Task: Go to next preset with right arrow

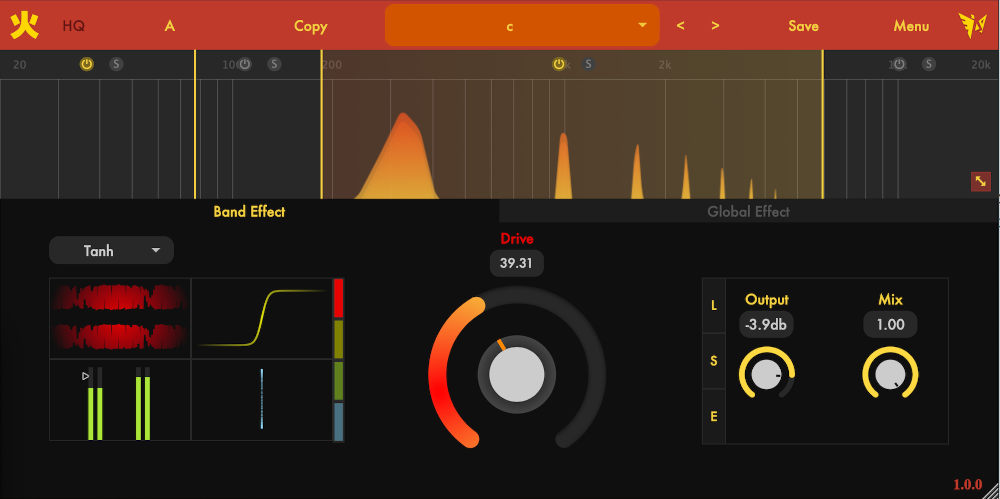Action: [715, 26]
